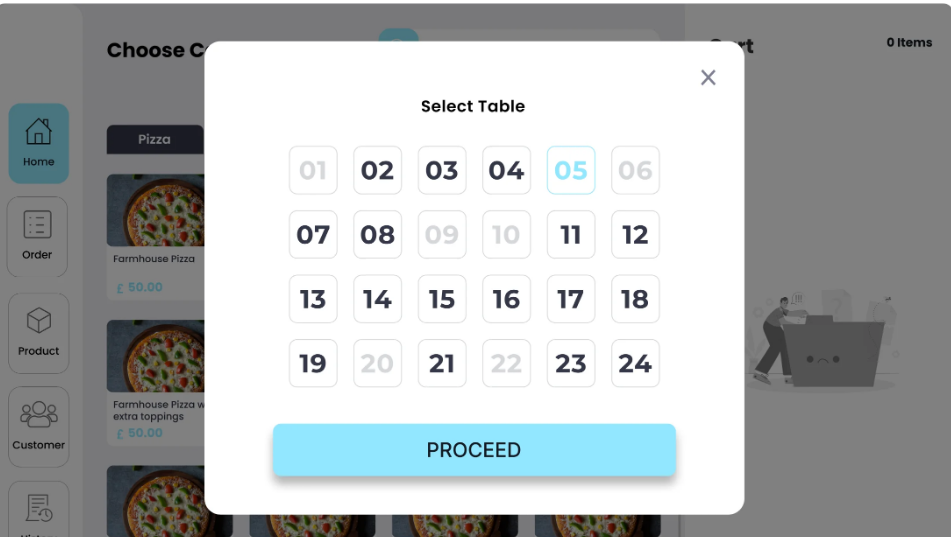Screen dimensions: 951x537
Task: Click Farmhouse Pizza with extra toppings image
Action: pyautogui.click(x=156, y=356)
